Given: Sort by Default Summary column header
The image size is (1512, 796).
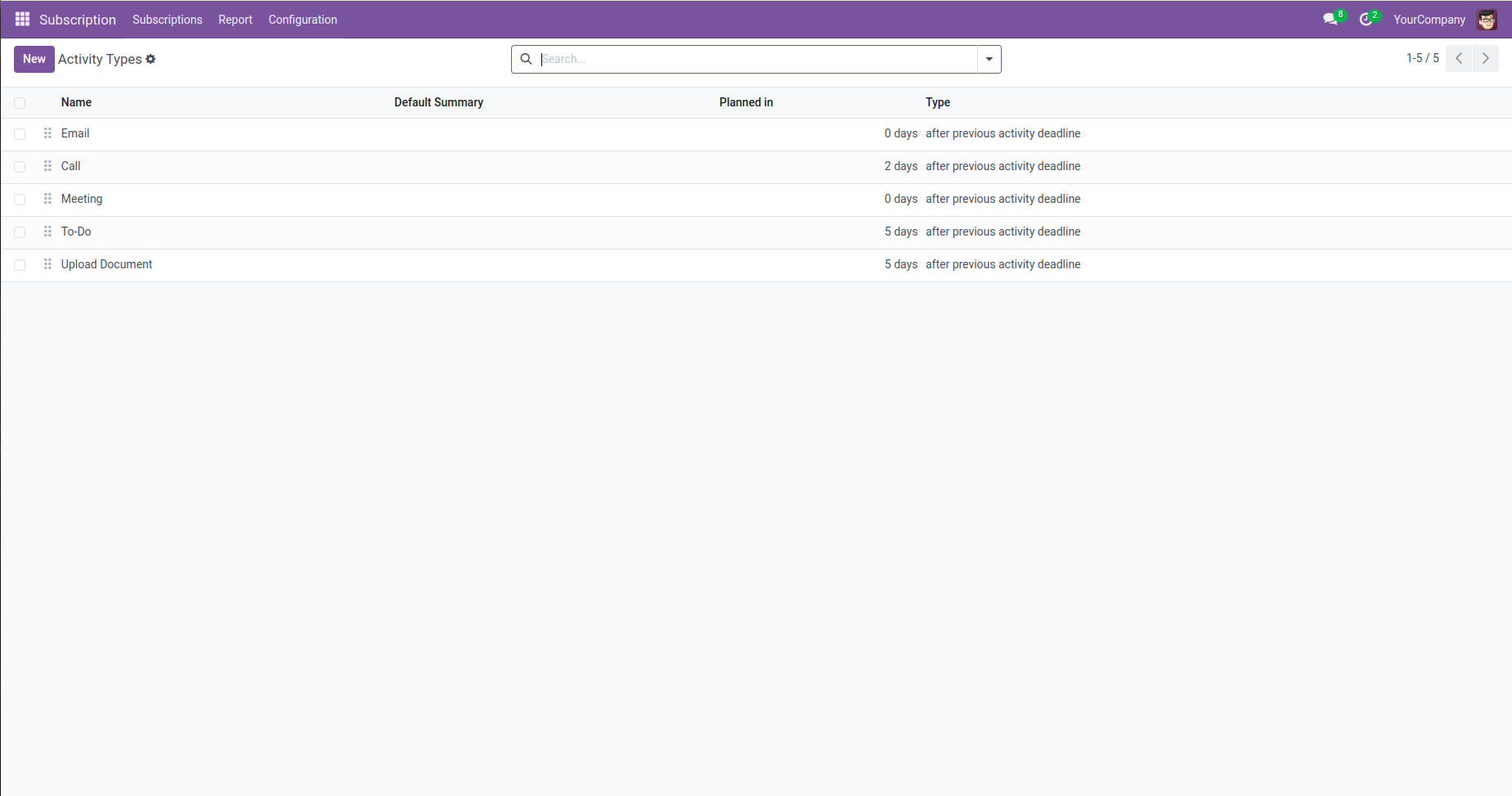Looking at the screenshot, I should point(438,102).
